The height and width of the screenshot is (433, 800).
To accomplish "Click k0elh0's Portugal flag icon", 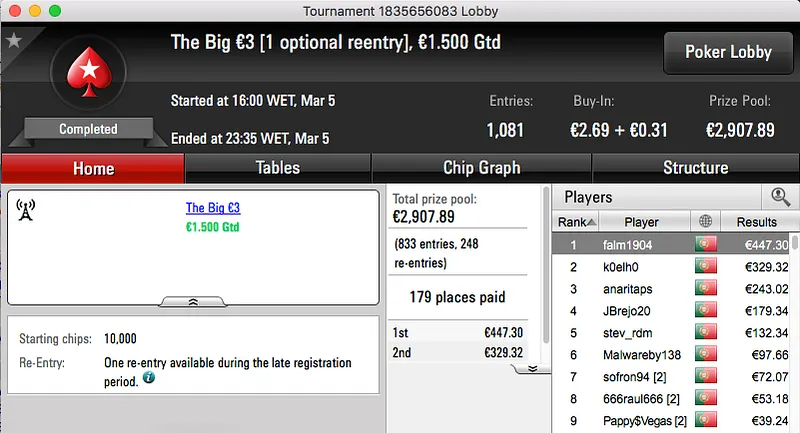I will pos(707,267).
